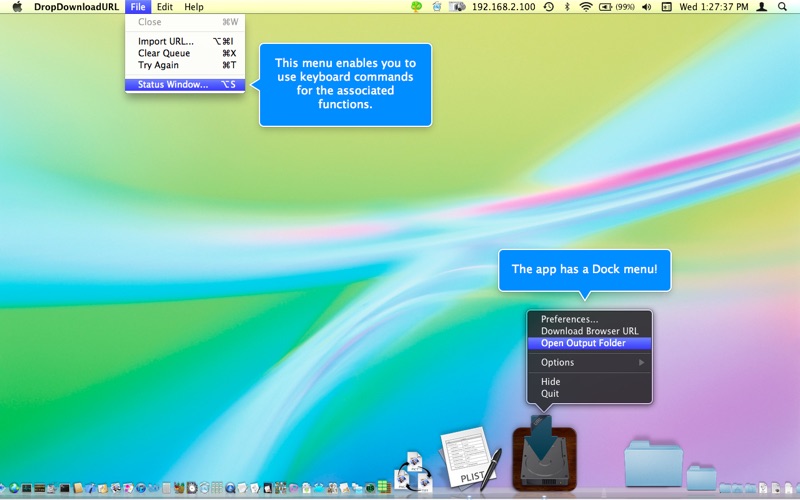Open the Edit menu
800x500 pixels.
tap(164, 7)
